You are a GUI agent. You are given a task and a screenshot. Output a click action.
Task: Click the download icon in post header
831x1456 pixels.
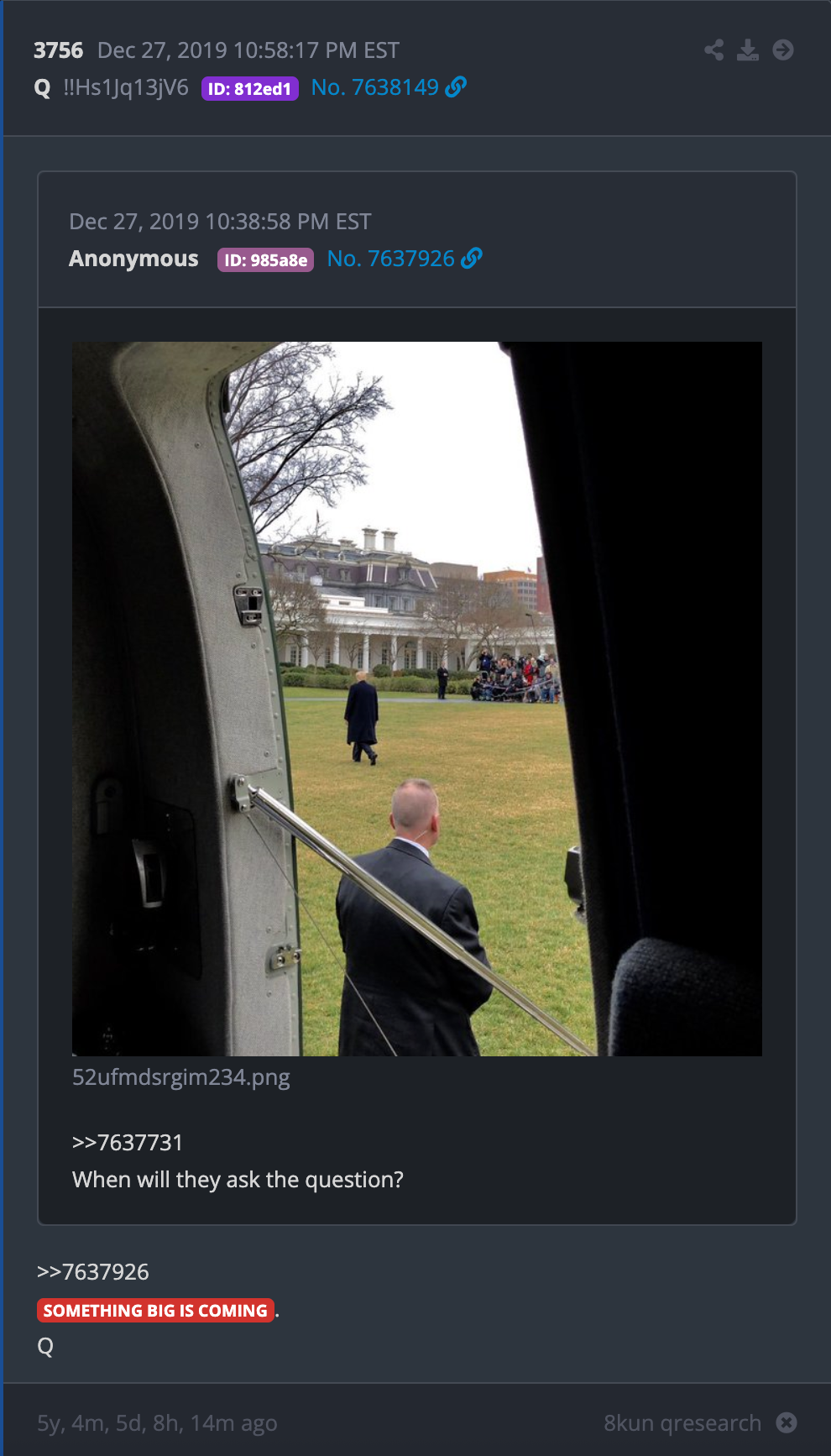pos(748,50)
